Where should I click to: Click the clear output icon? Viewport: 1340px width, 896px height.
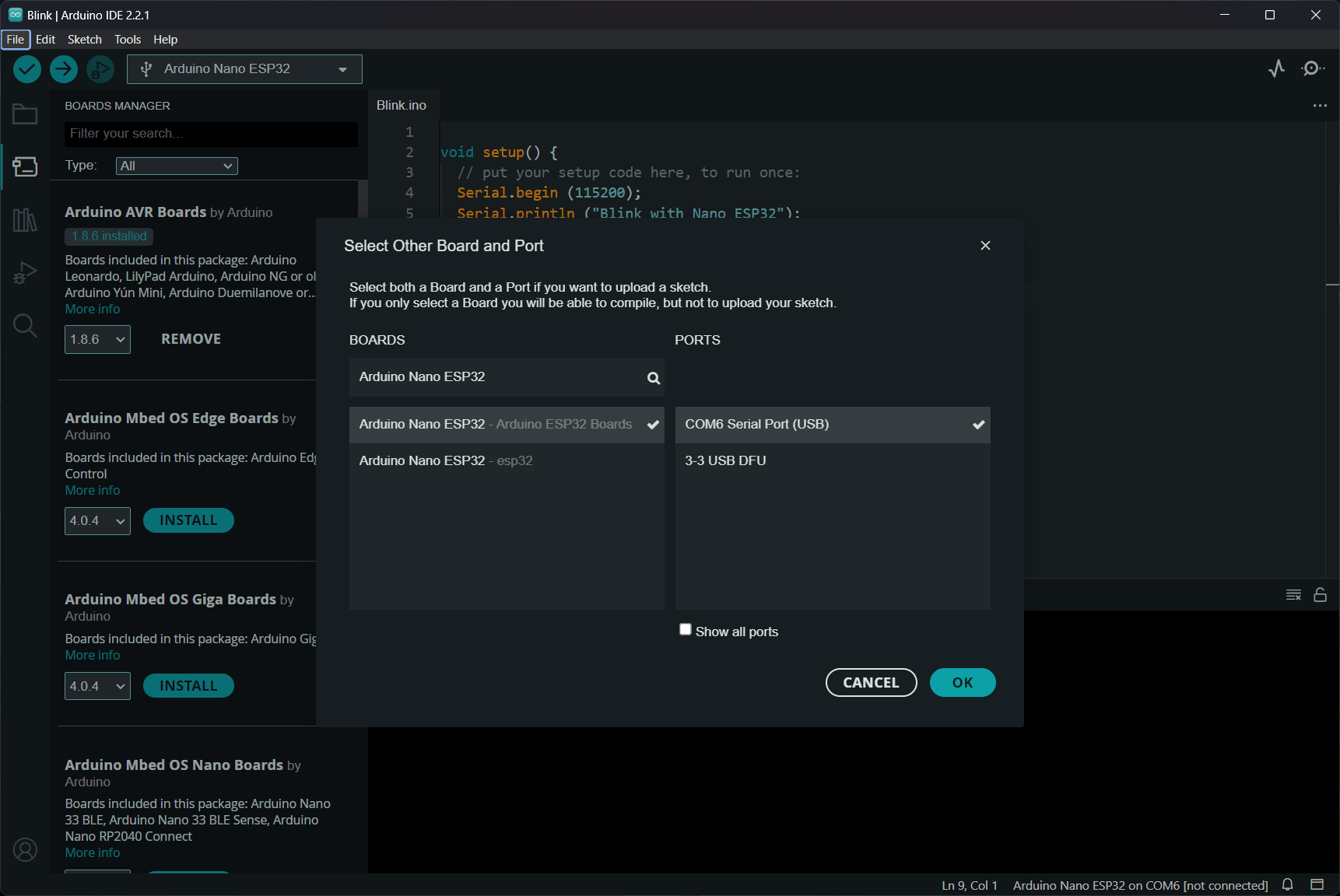1293,595
